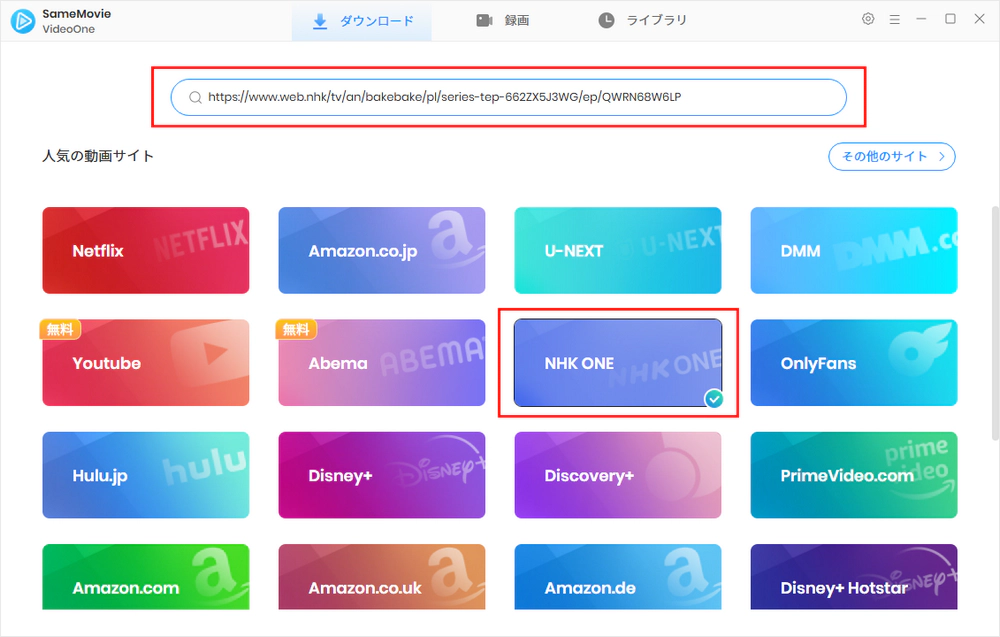Select the OnlyFans site tile
This screenshot has width=1000, height=637.
click(853, 363)
